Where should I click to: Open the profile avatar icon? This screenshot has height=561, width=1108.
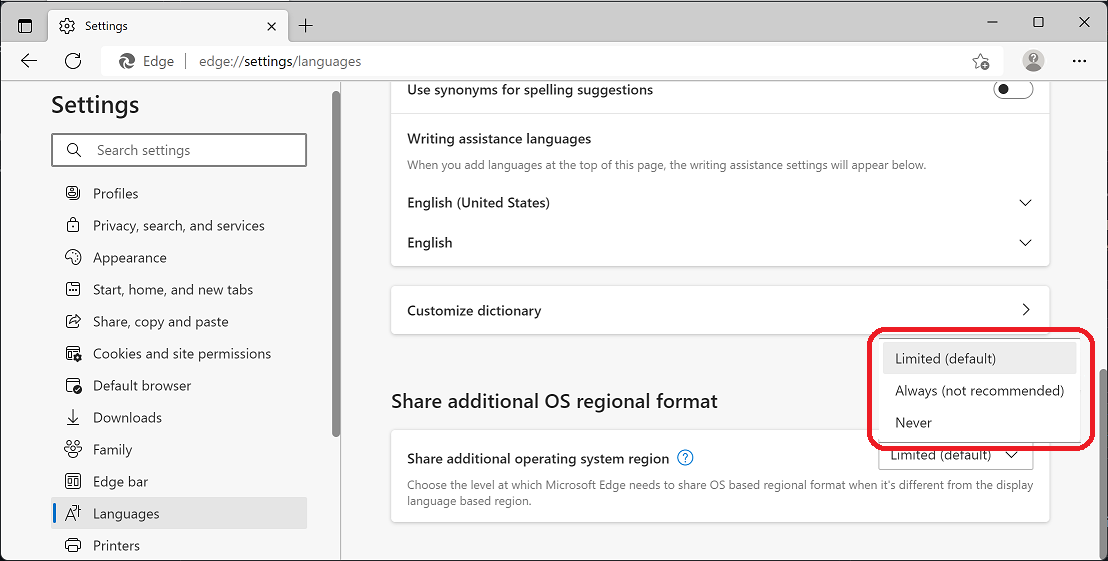point(1033,61)
